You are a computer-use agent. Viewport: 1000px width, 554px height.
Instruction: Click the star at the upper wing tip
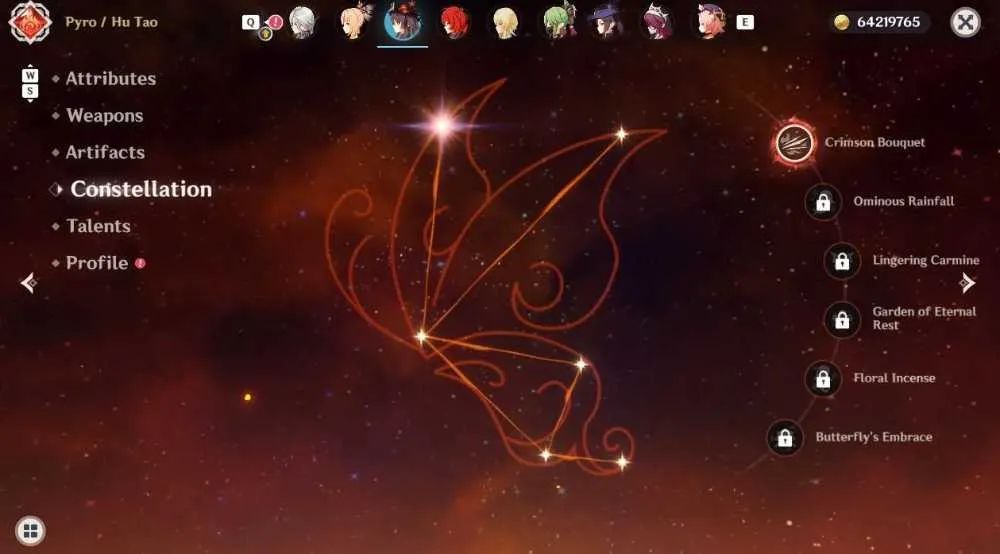click(x=621, y=134)
